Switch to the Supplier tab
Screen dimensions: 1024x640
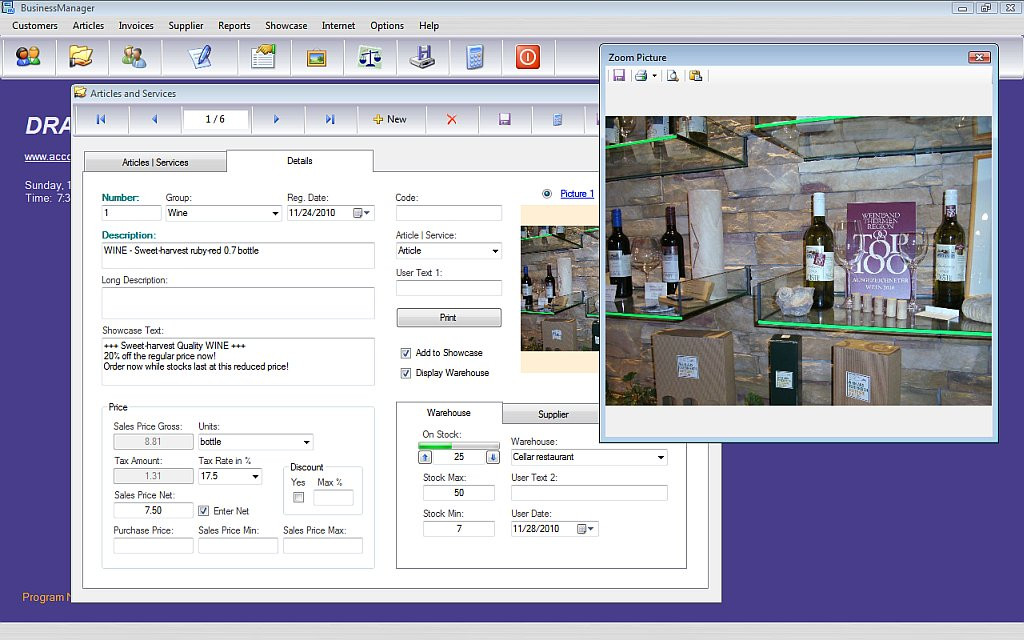pos(553,414)
